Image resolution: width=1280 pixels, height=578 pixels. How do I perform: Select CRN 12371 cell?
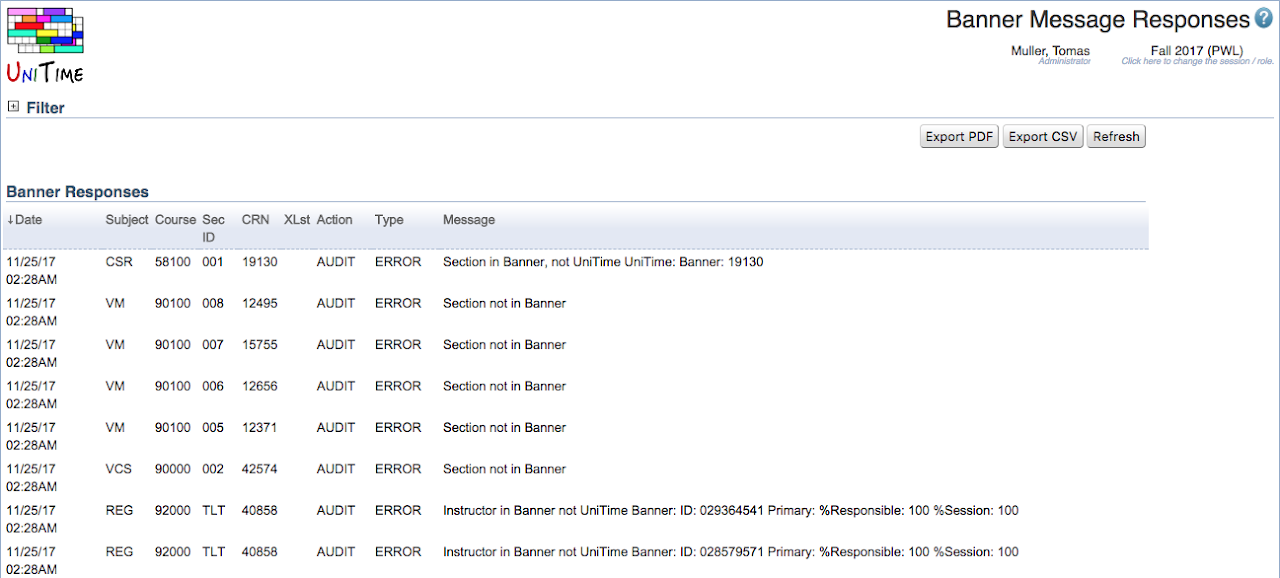coord(260,428)
